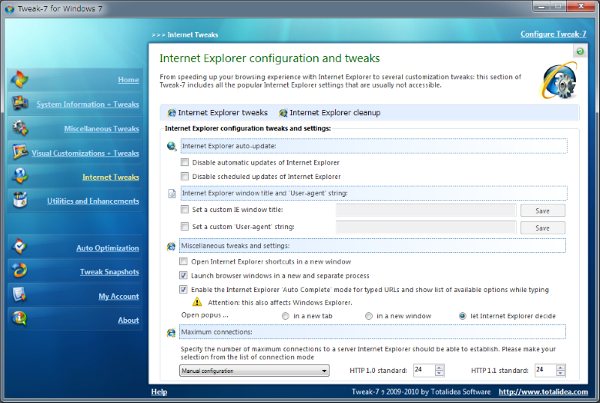Click Internet Explorer auto-update section header
The height and width of the screenshot is (403, 600).
[374, 146]
